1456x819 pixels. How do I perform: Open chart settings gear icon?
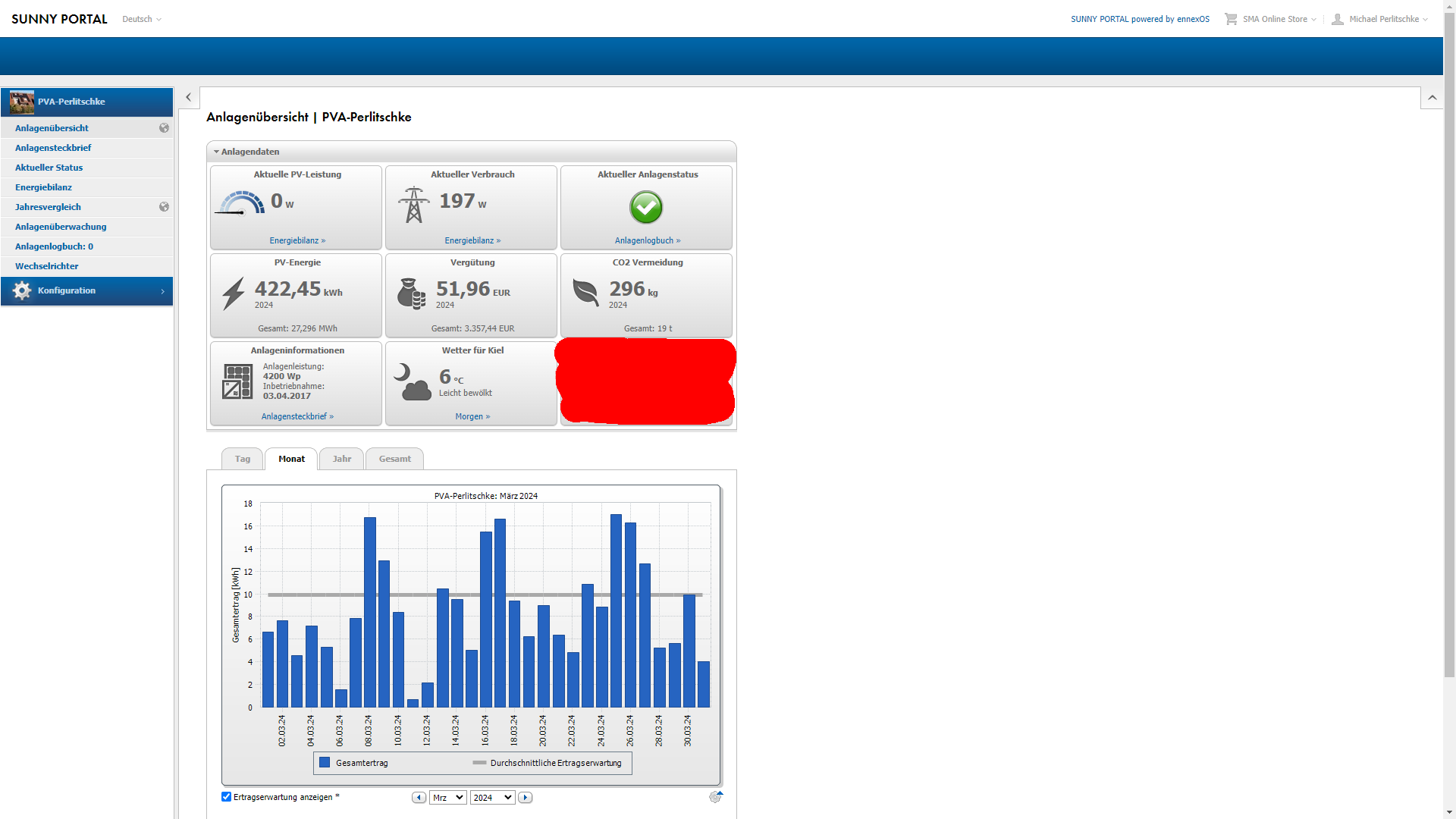tap(714, 797)
